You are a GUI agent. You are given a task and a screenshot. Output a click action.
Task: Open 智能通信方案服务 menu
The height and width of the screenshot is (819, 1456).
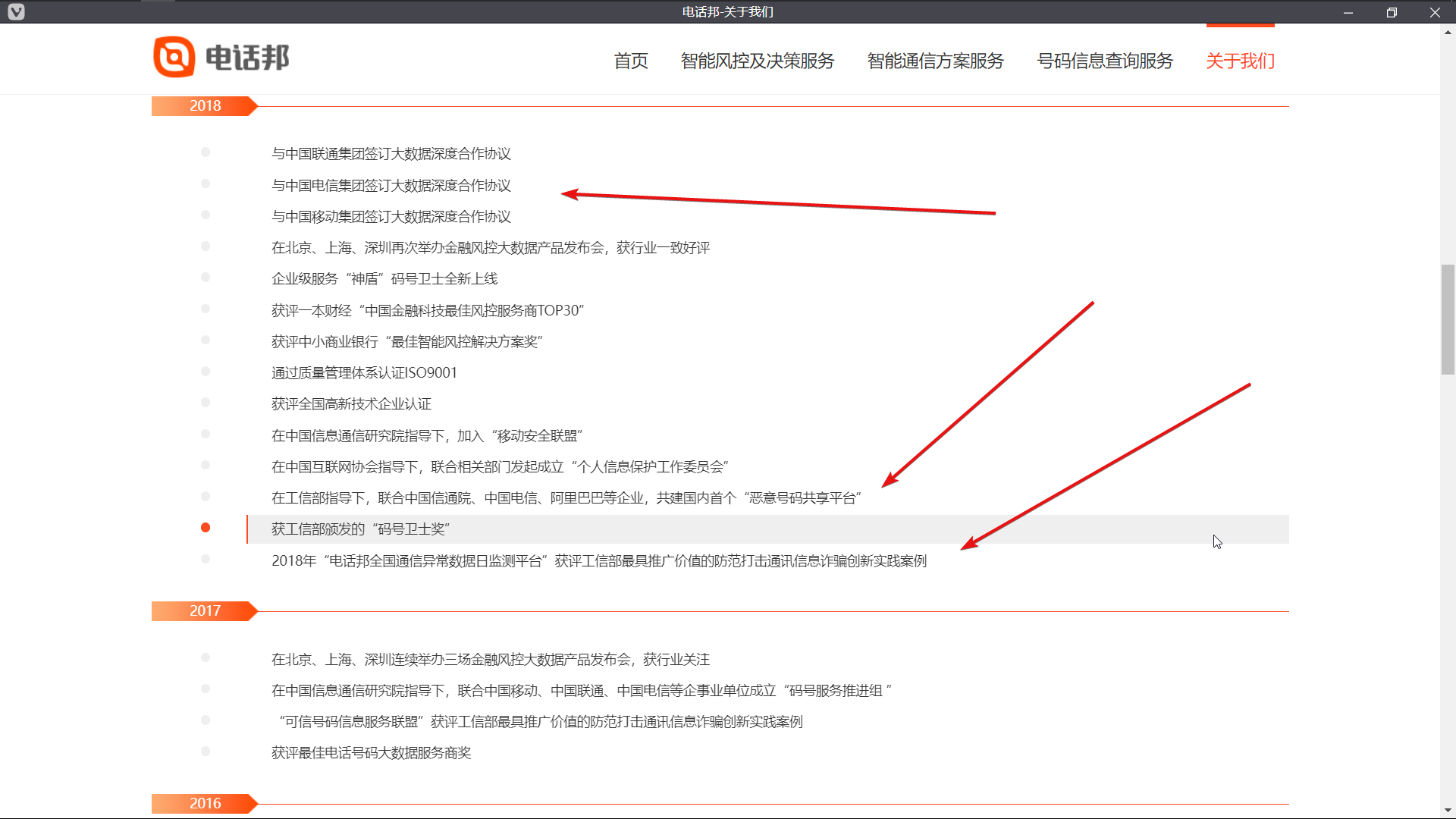935,61
